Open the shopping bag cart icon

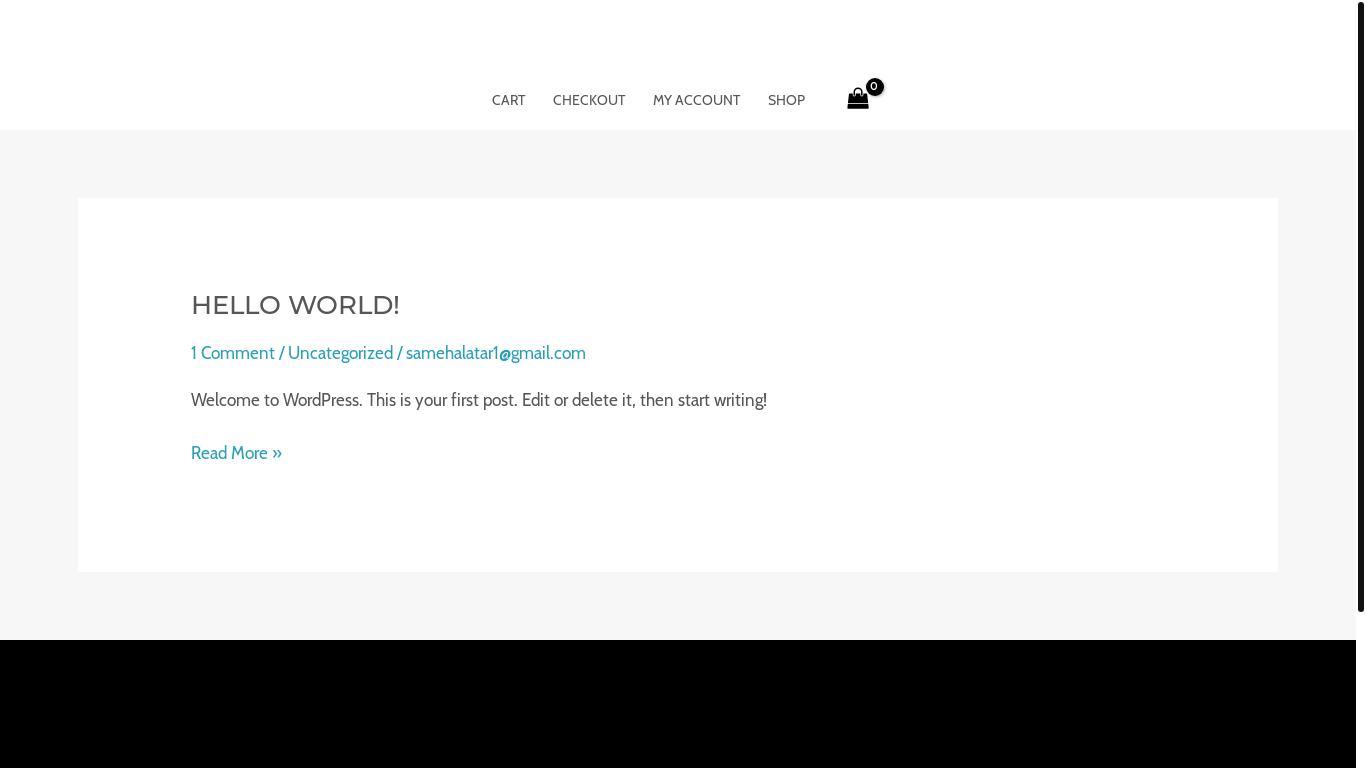pyautogui.click(x=859, y=98)
